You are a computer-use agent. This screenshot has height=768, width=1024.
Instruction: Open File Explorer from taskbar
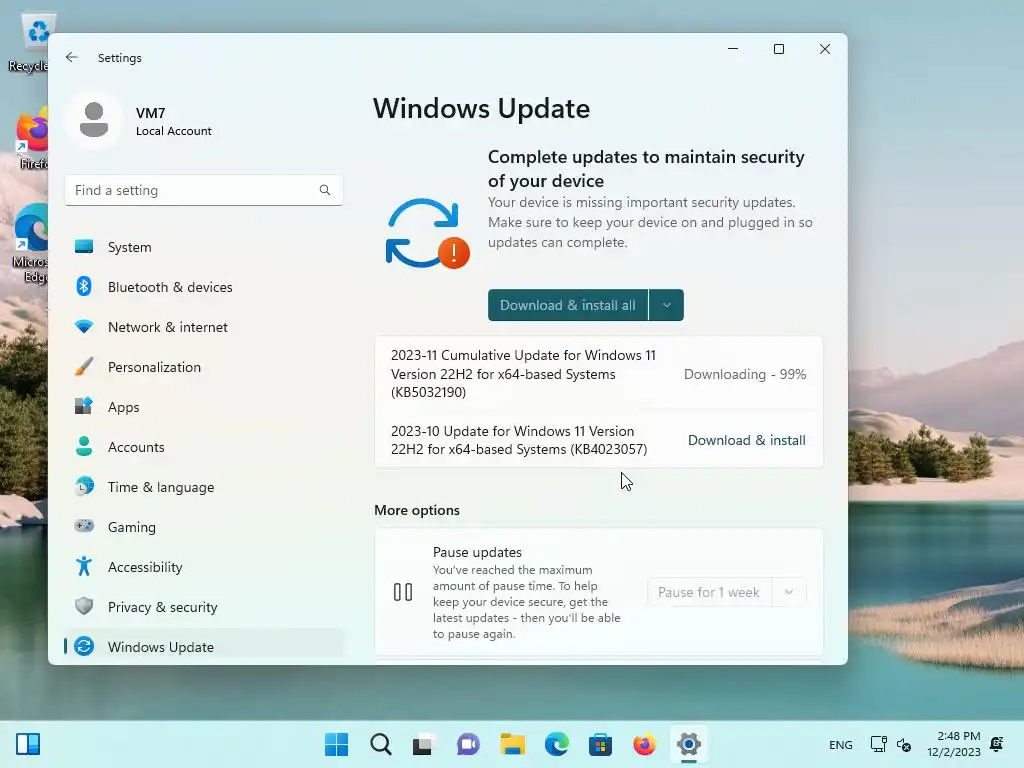pos(513,744)
